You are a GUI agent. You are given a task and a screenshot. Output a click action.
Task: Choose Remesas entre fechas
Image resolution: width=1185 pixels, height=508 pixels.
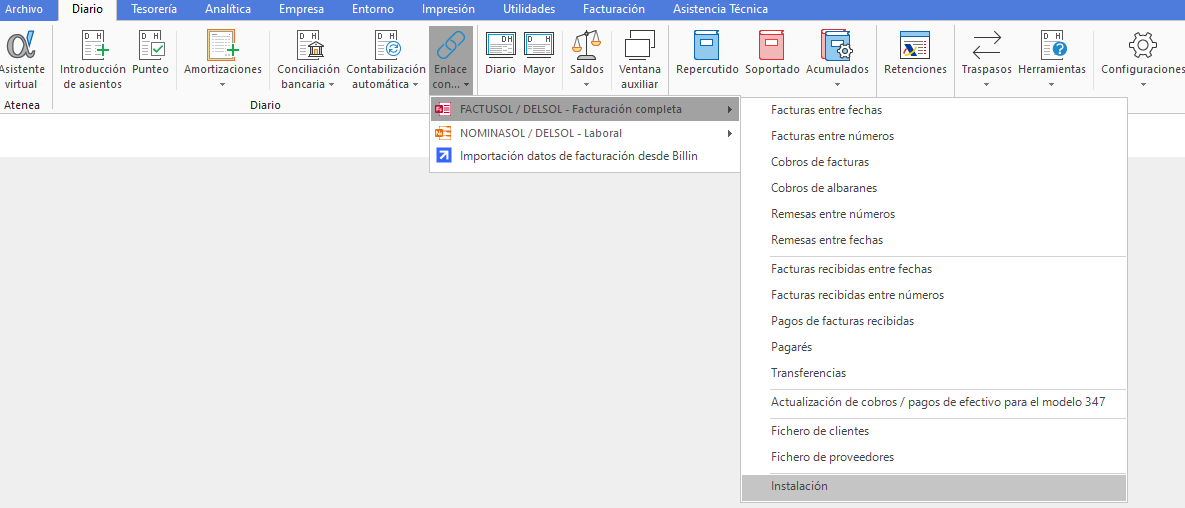tap(934, 240)
